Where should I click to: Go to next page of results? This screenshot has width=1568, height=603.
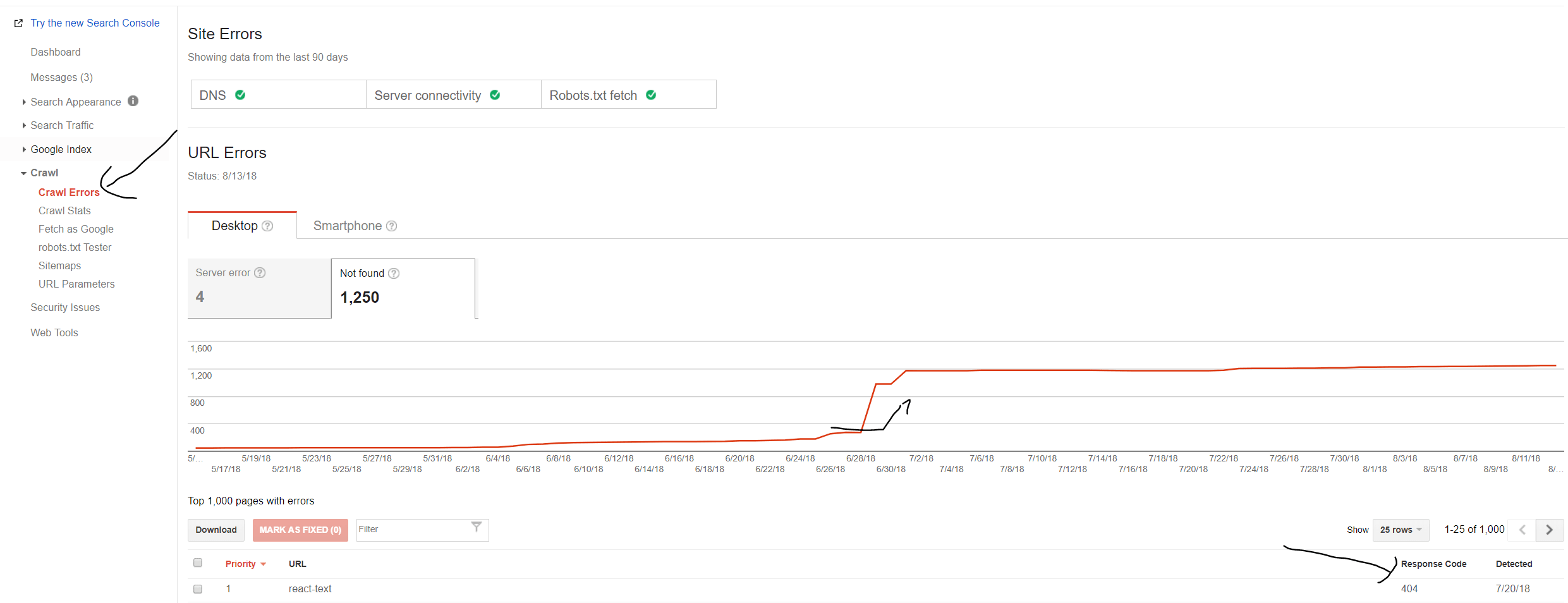1549,530
